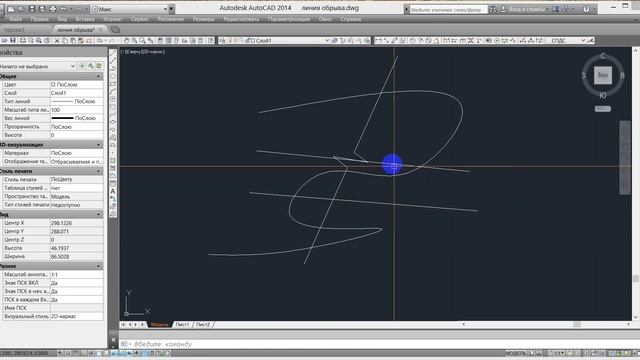
Task: Save drawing via title bar save icon
Action: (31, 9)
